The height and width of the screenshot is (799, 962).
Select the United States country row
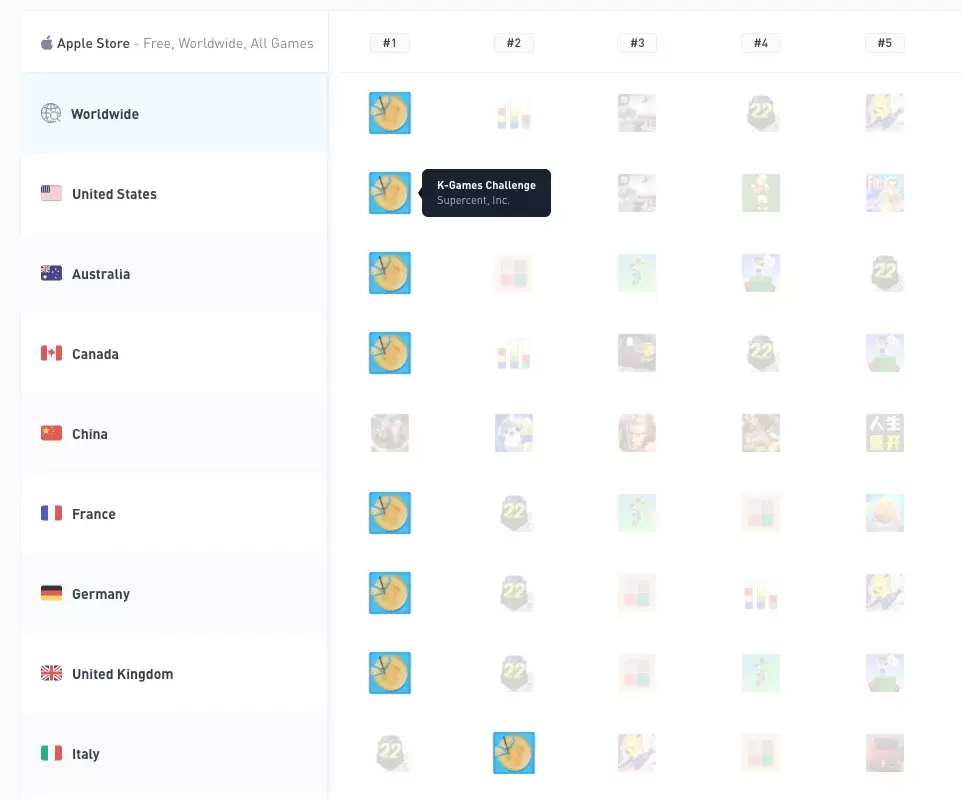[174, 194]
